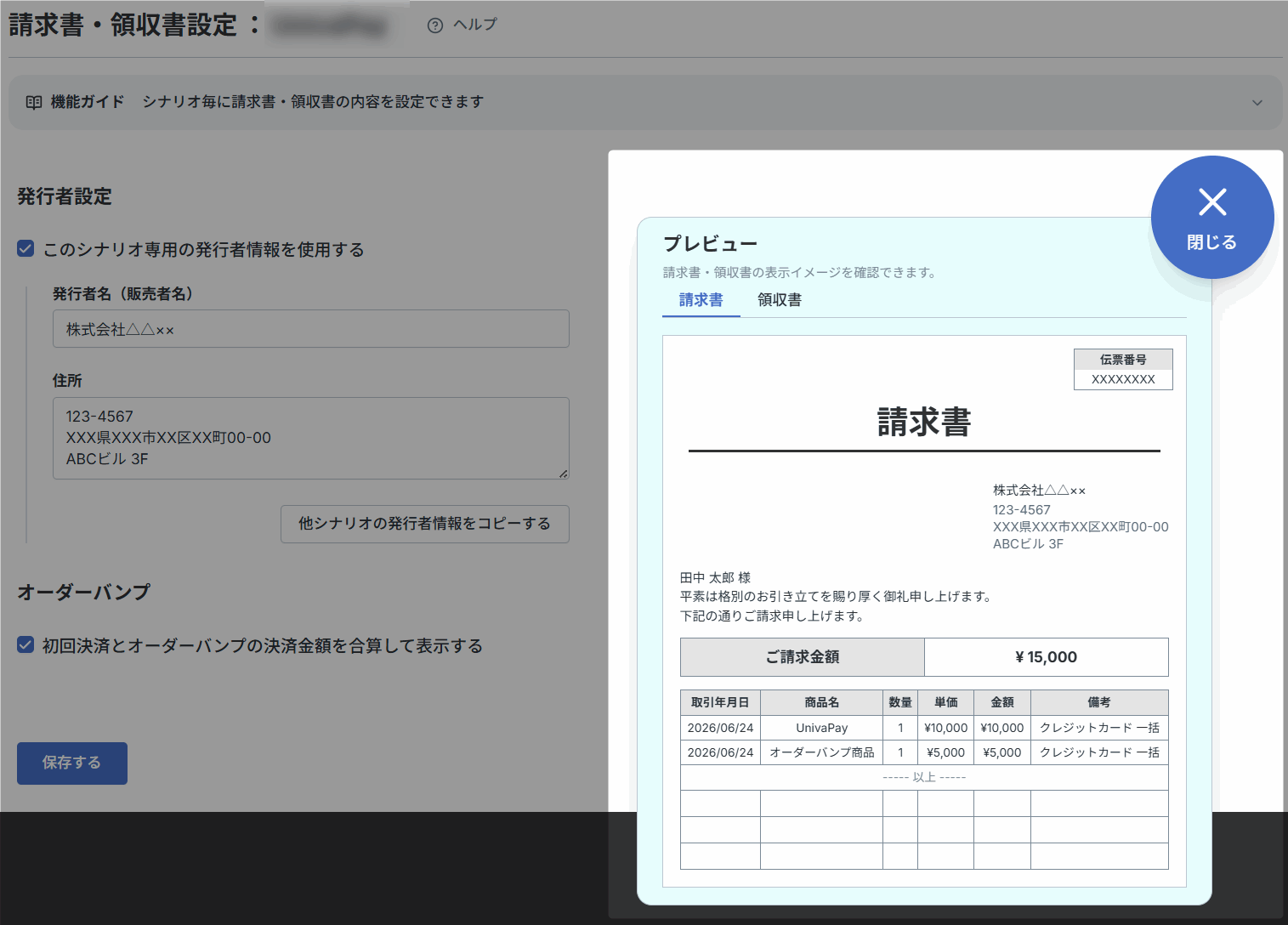Switch to the 領収書 preview tab
1288x925 pixels.
pos(780,300)
